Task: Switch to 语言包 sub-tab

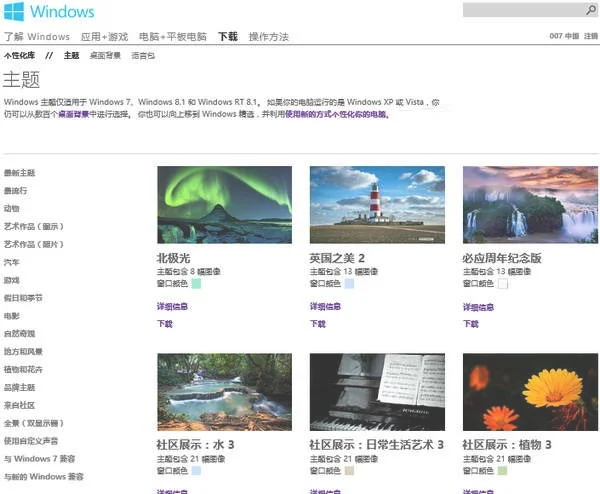Action: point(143,55)
